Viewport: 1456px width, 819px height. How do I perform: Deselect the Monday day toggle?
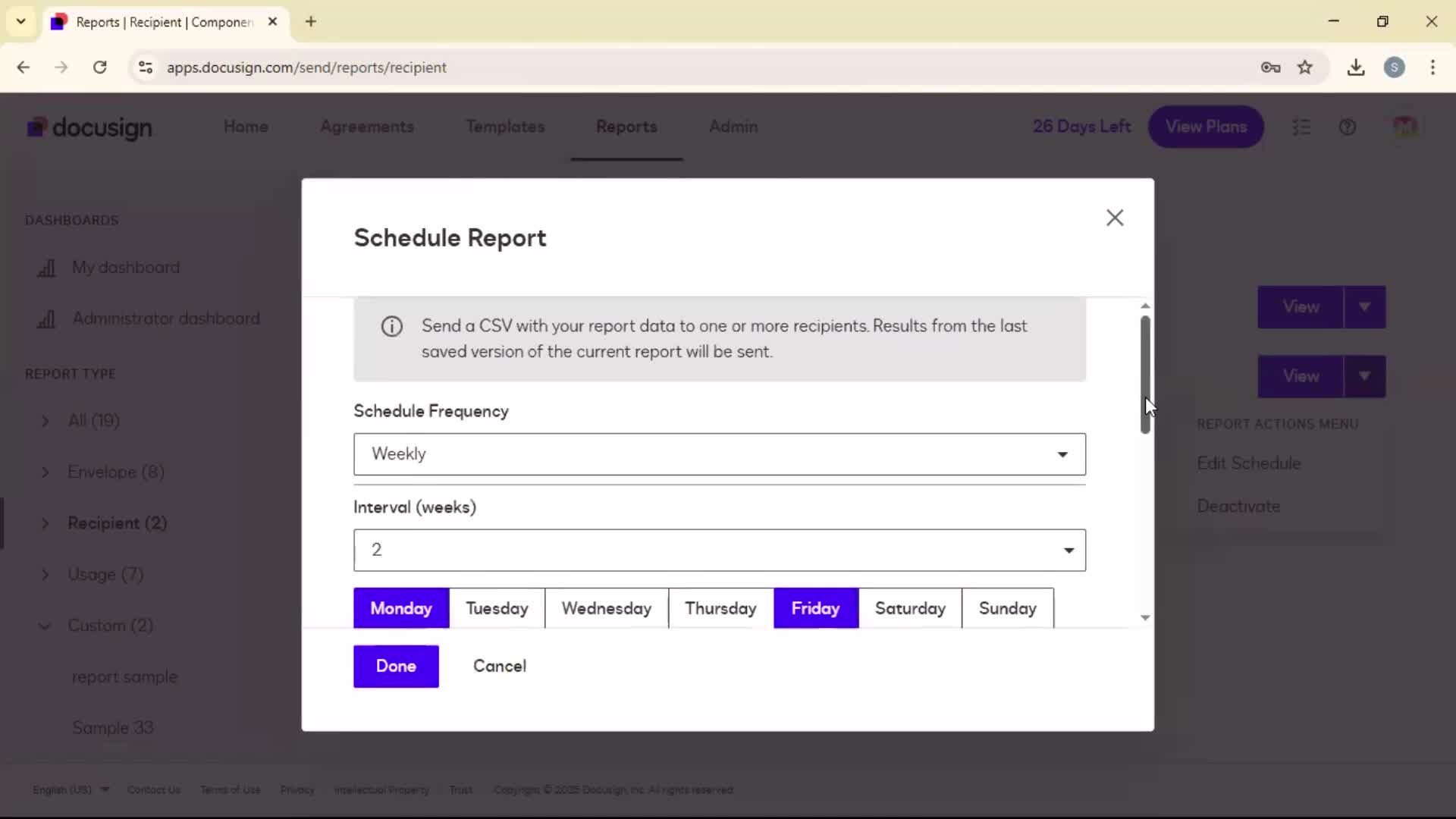coord(400,608)
